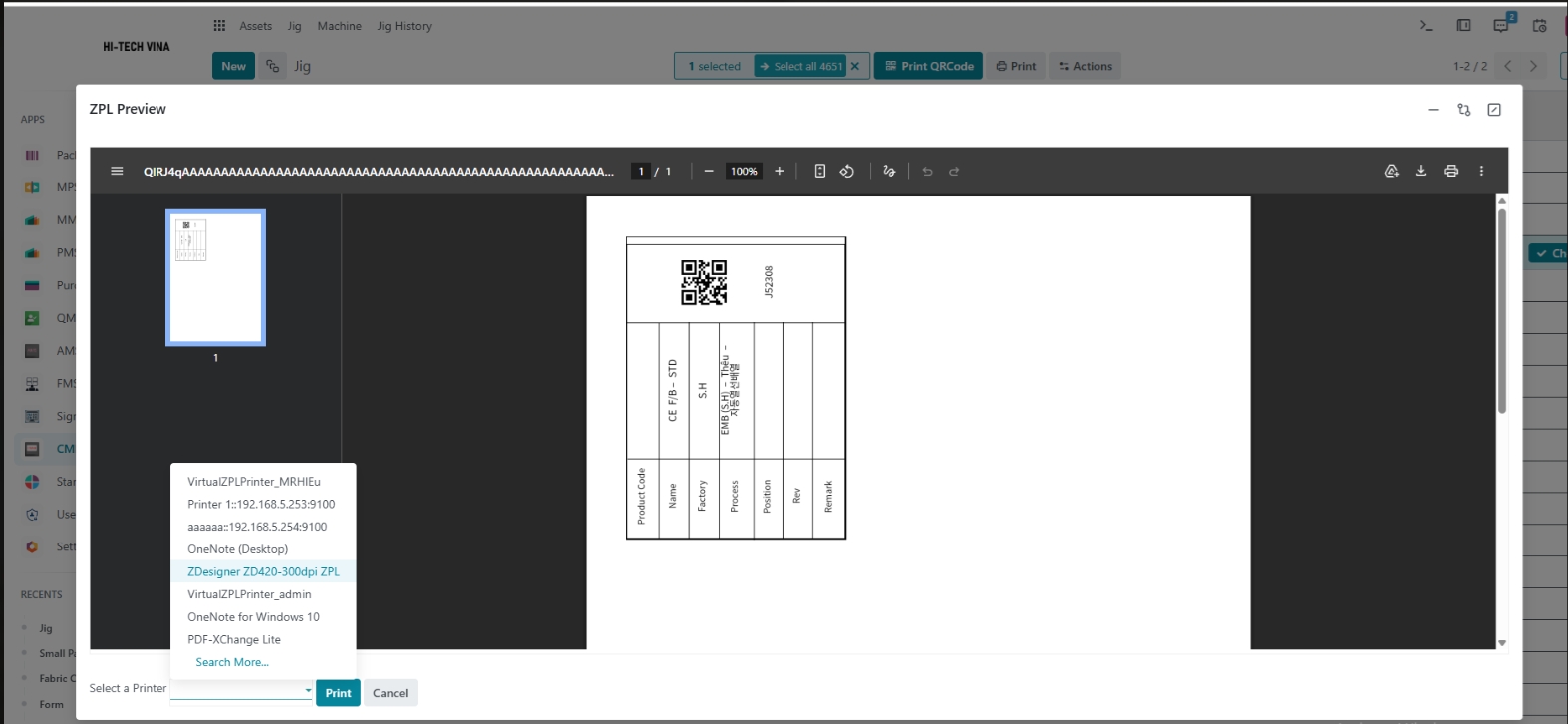
Task: Choose Printer 1::192.168.5.253:9100
Action: [x=263, y=504]
